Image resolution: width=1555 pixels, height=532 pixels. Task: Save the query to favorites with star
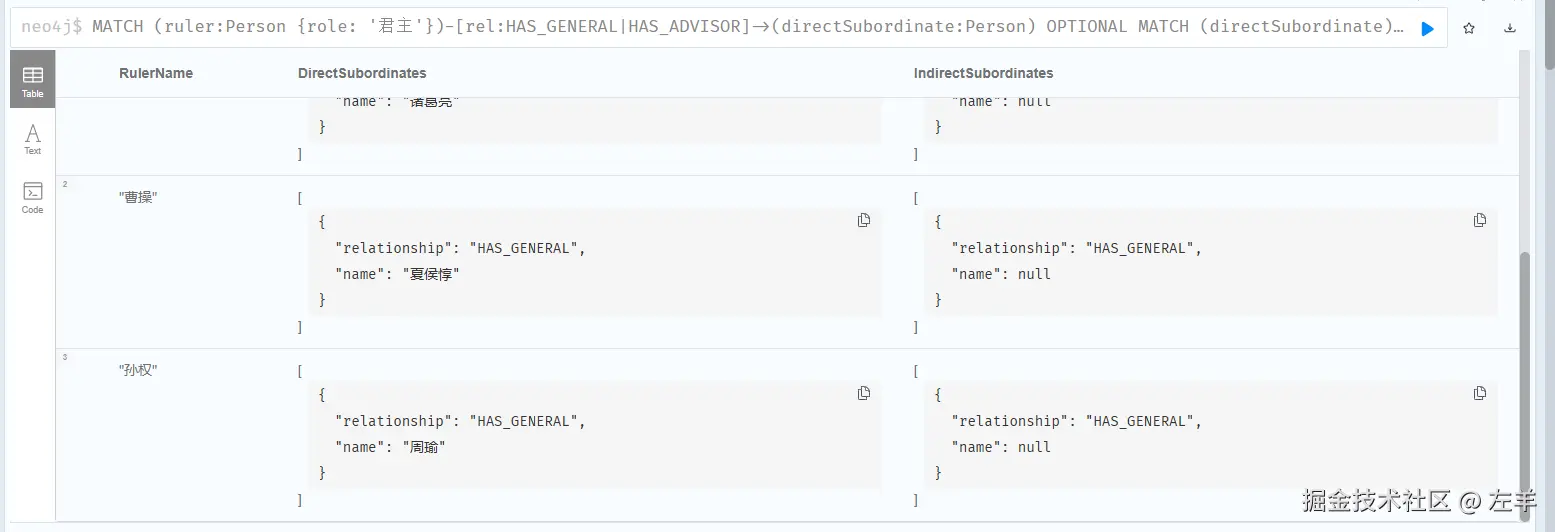[1469, 29]
